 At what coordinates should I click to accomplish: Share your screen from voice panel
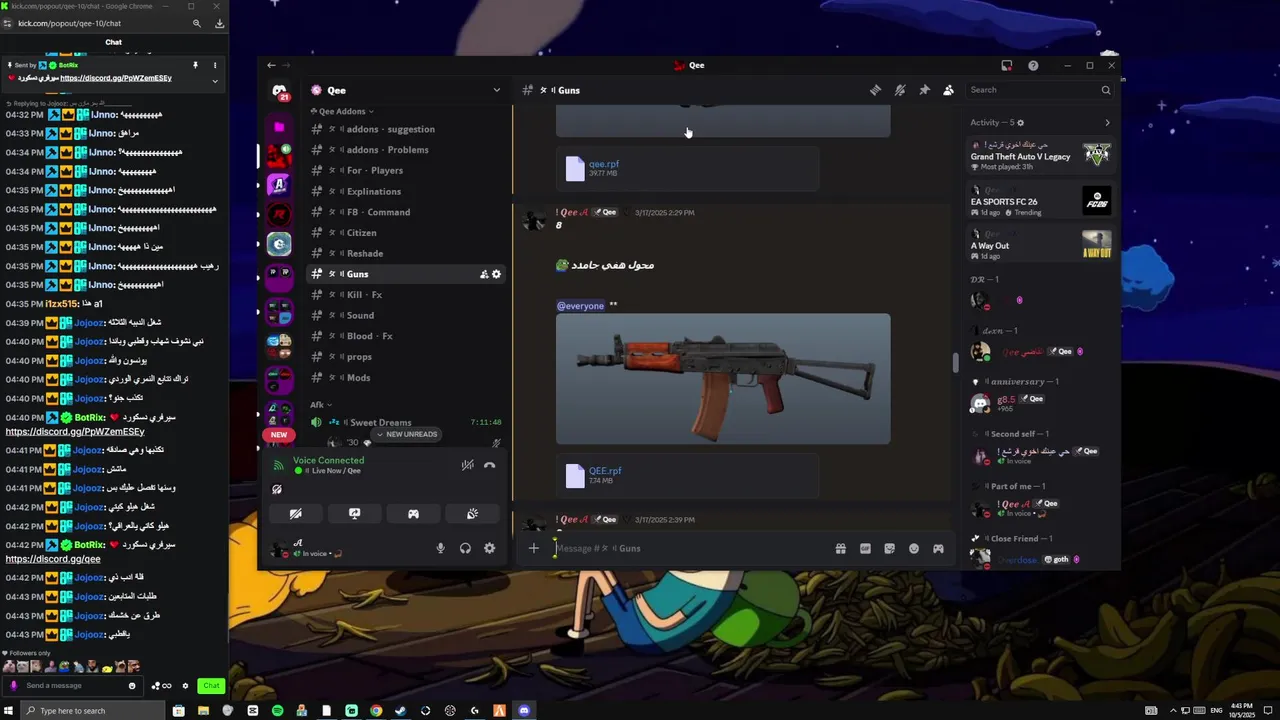tap(354, 514)
